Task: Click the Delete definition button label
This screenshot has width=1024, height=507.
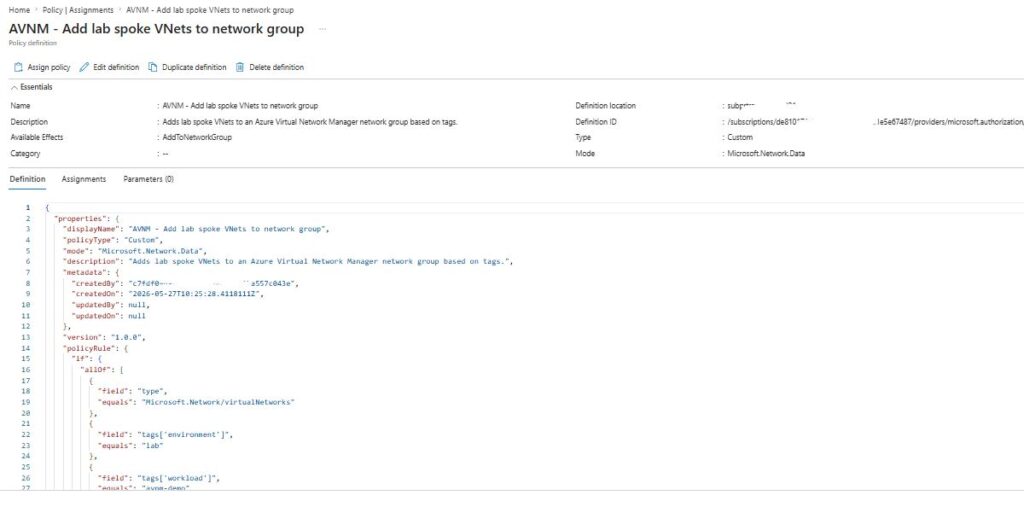Action: [276, 67]
